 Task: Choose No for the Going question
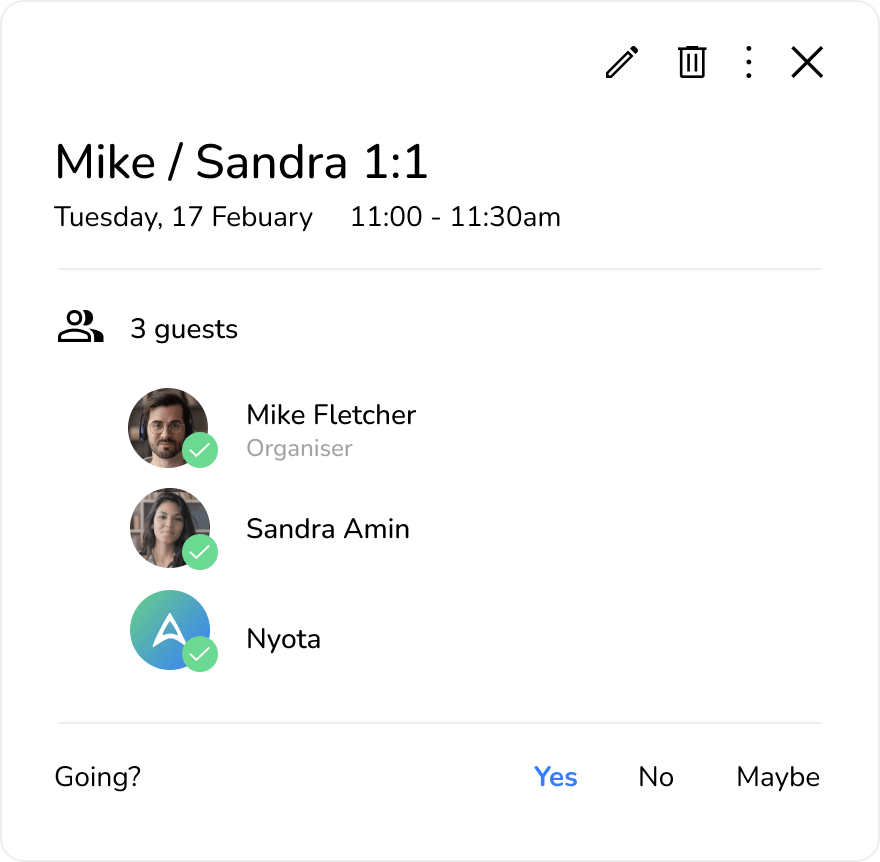pyautogui.click(x=656, y=777)
